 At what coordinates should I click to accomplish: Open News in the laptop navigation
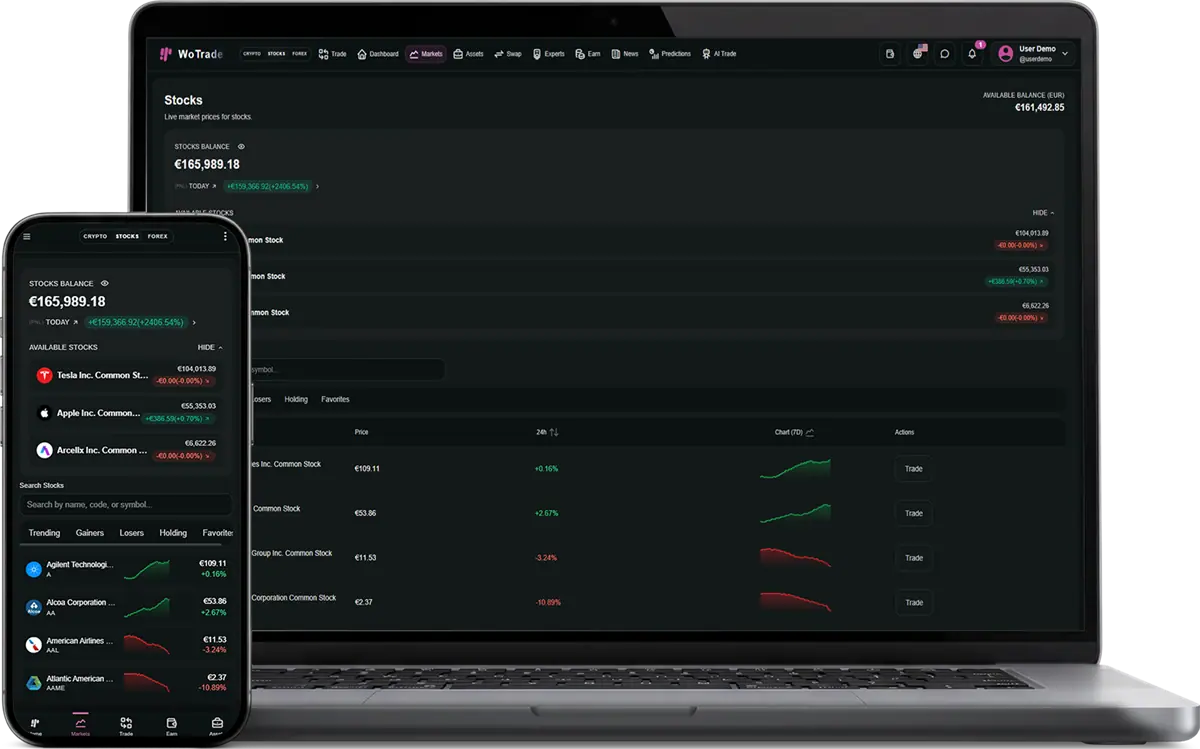coord(625,54)
